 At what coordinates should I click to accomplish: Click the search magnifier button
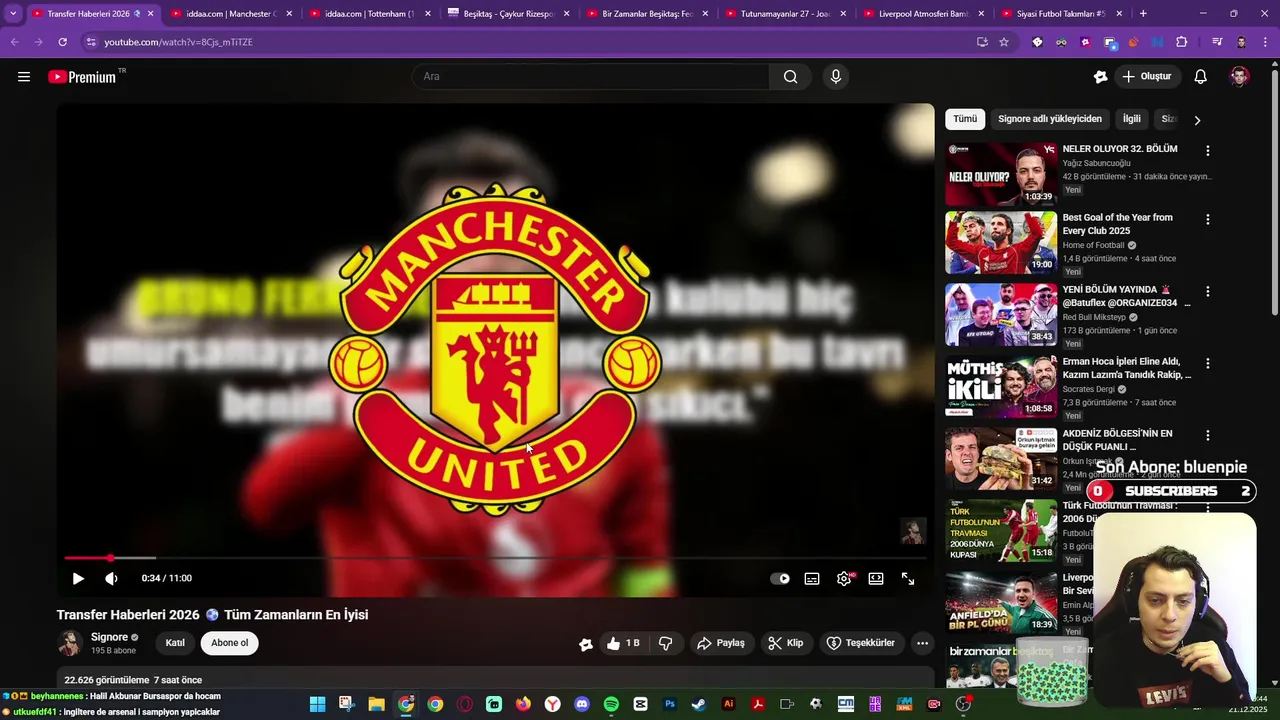790,77
